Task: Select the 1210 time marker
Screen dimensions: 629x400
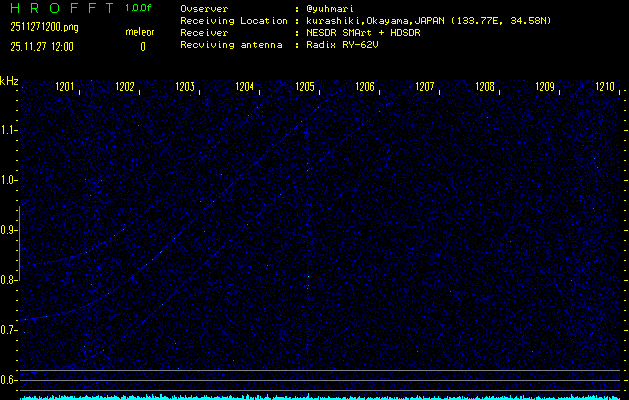Action: pyautogui.click(x=605, y=88)
